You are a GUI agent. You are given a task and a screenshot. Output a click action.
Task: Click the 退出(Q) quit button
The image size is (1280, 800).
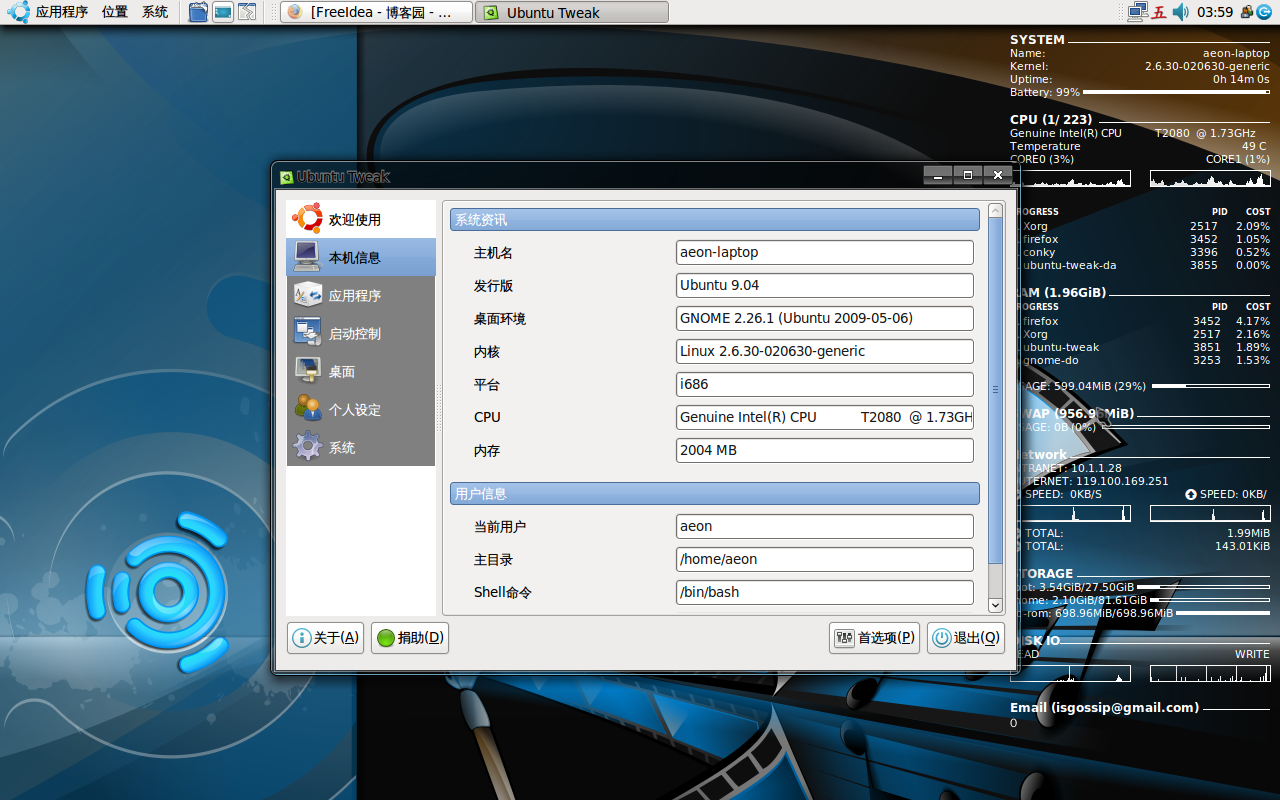coord(966,638)
